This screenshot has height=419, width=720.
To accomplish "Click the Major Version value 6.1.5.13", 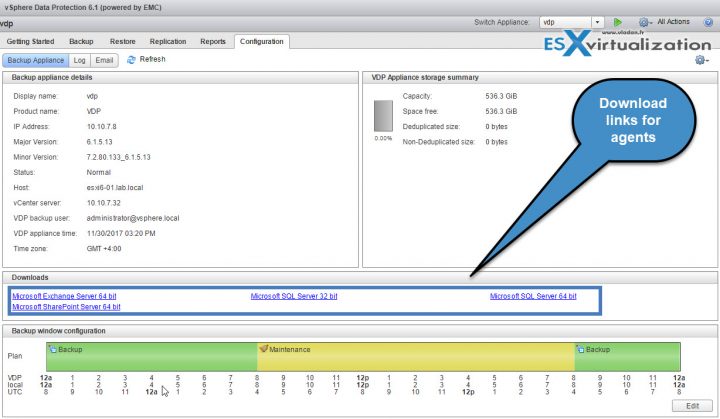I will (99, 142).
